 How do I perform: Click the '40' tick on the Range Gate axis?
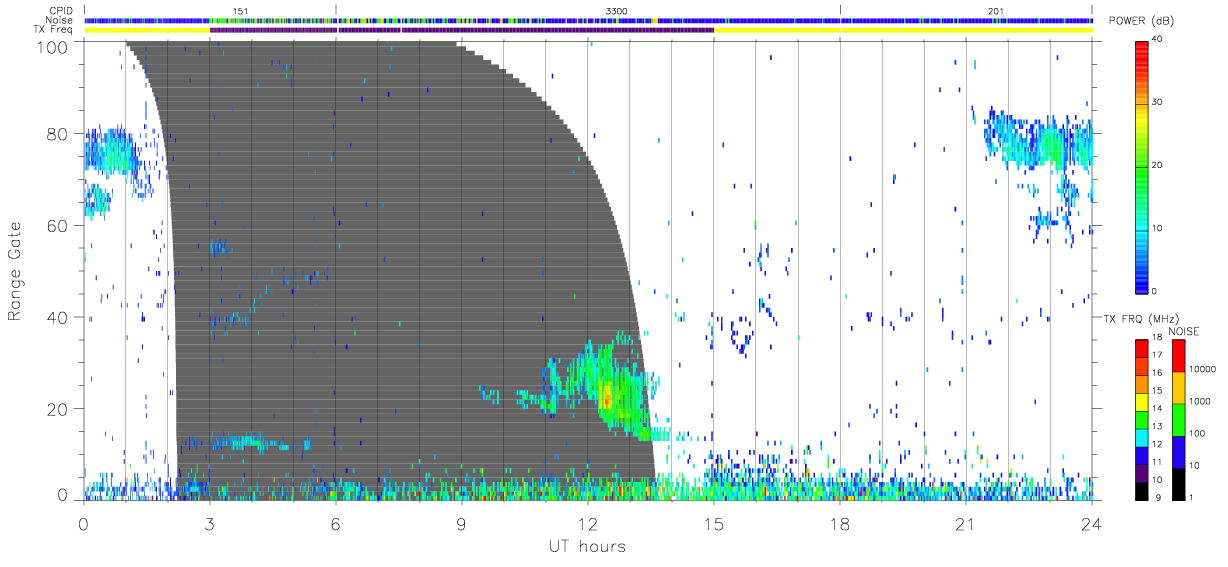point(59,317)
